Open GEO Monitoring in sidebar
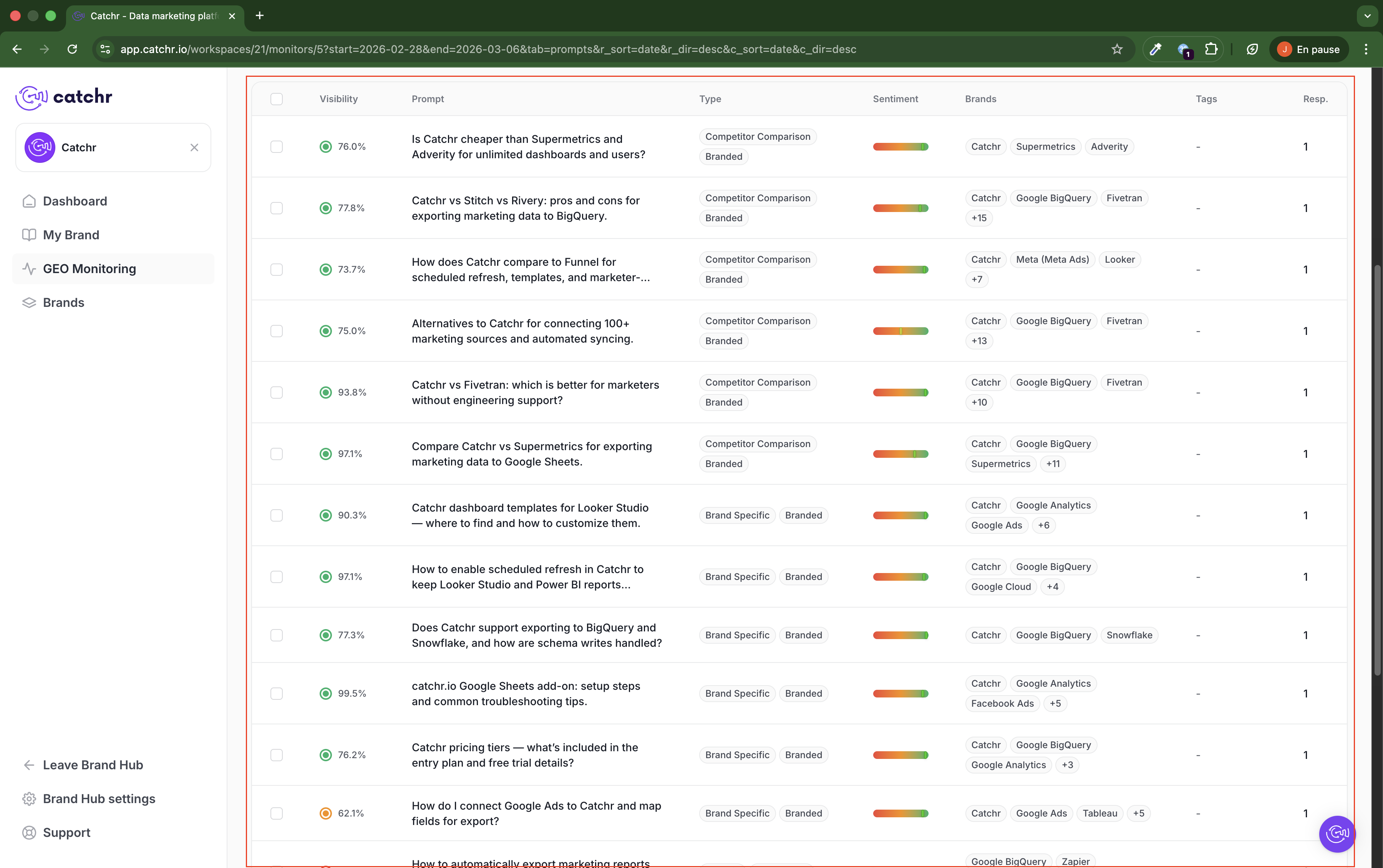The image size is (1383, 868). (x=90, y=269)
